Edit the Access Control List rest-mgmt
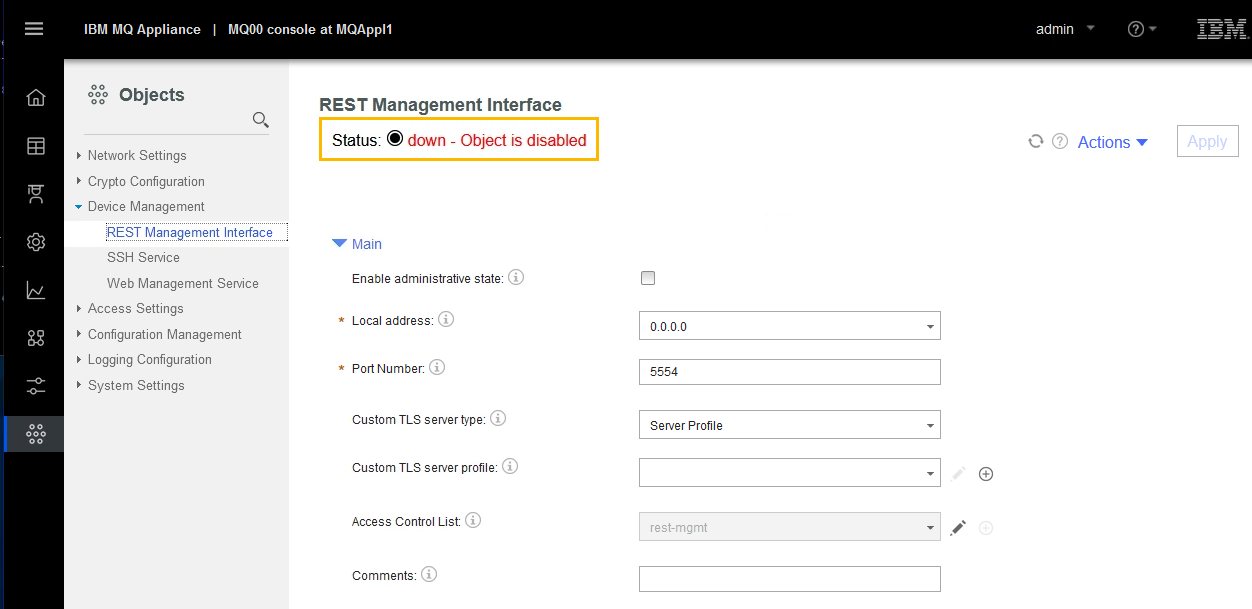The height and width of the screenshot is (609, 1252). click(959, 527)
